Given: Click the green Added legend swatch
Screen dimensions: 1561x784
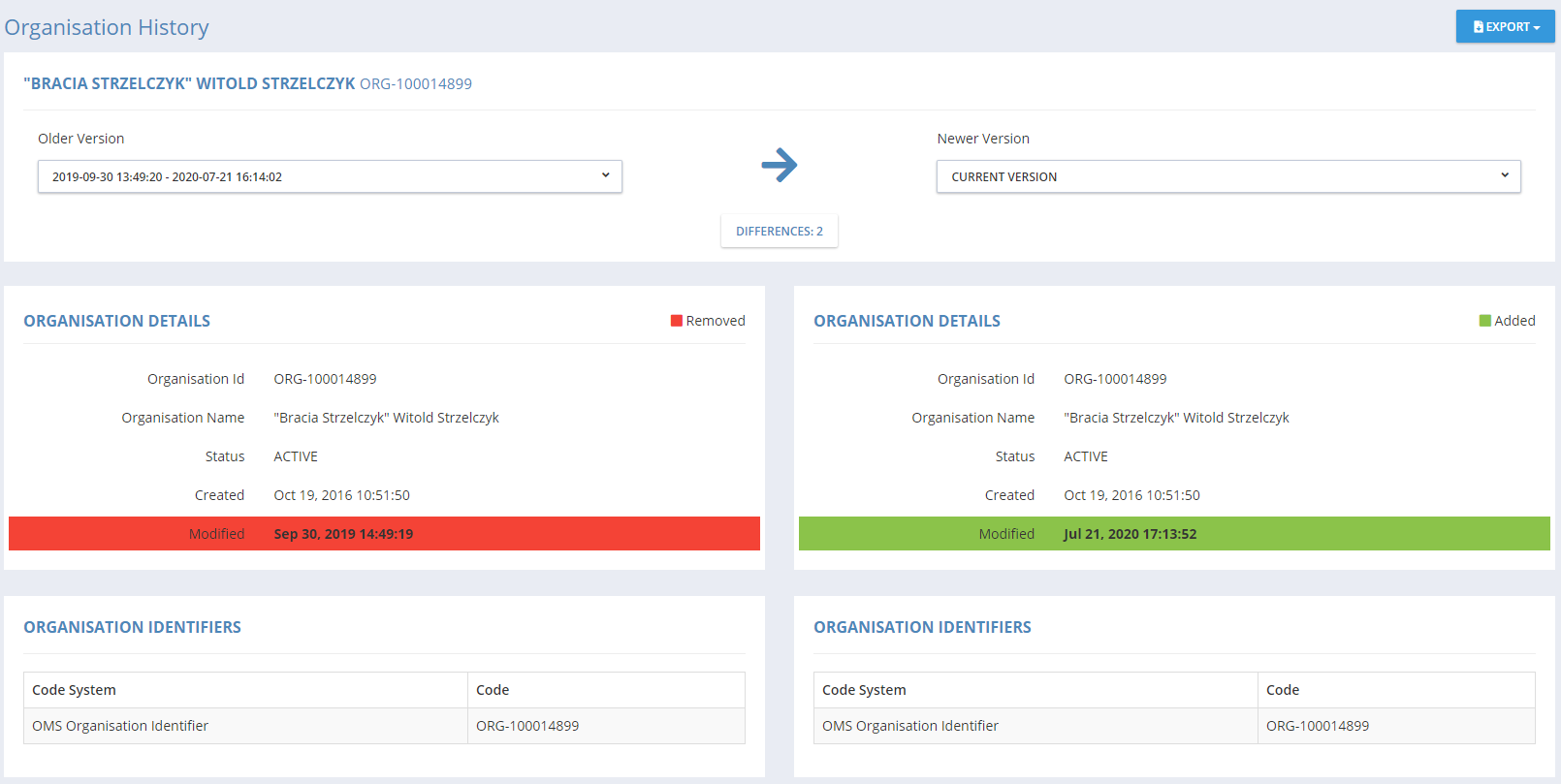Looking at the screenshot, I should tap(1484, 321).
